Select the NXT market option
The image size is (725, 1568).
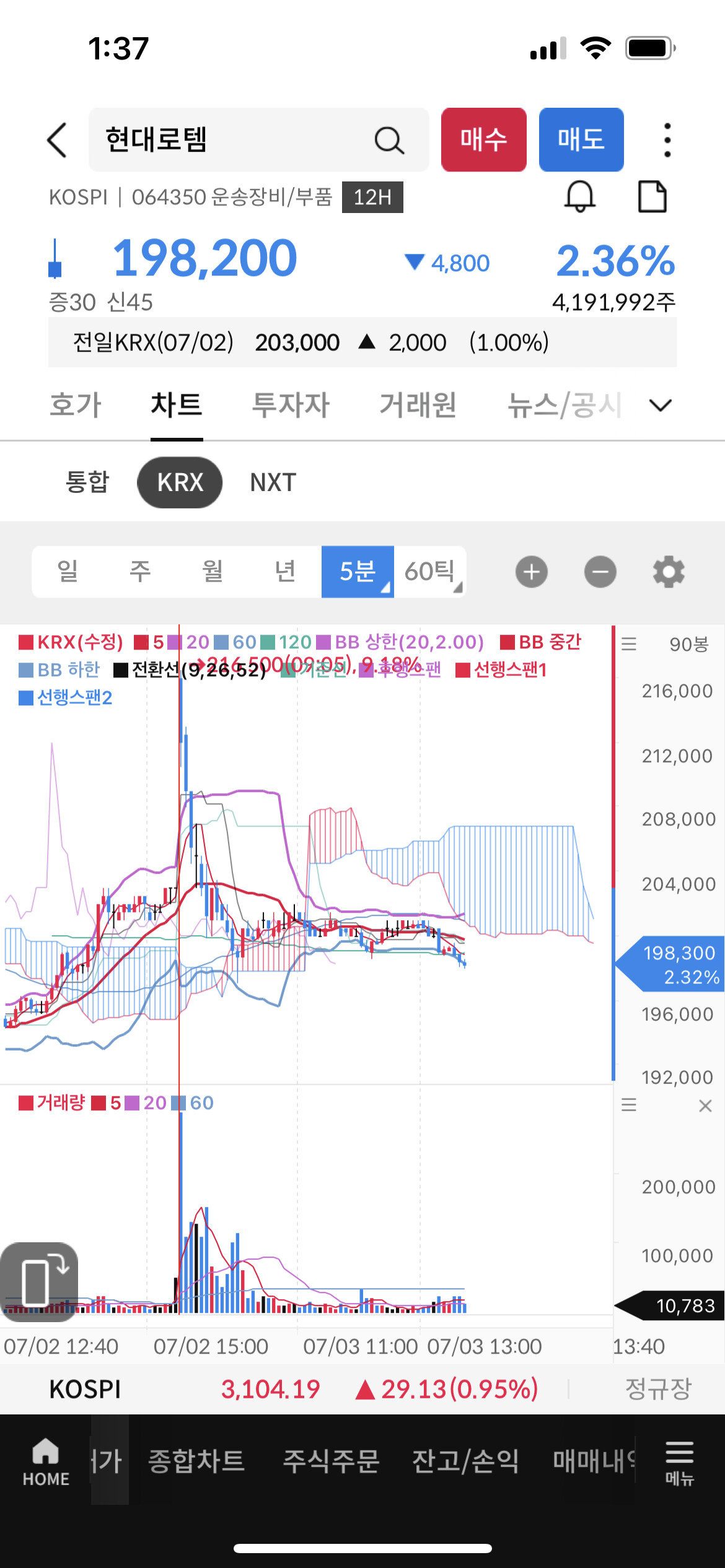pos(273,482)
